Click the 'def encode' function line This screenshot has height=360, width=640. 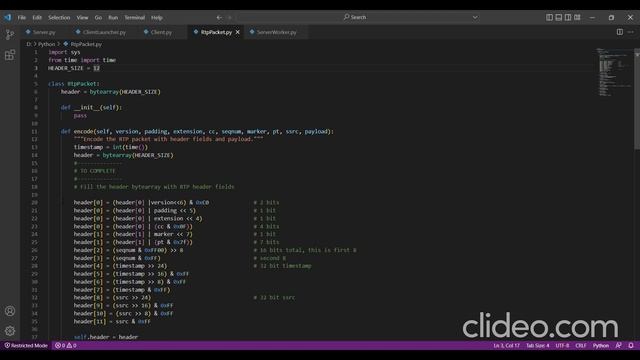point(197,131)
